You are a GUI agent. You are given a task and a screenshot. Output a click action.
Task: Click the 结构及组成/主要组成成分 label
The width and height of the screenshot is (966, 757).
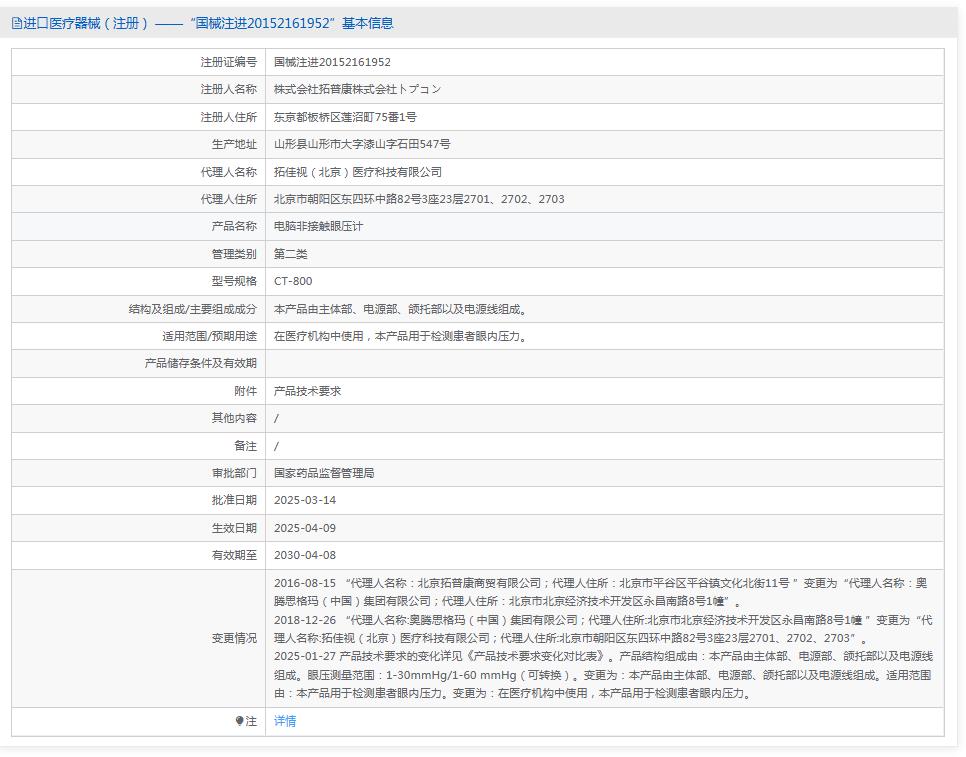pyautogui.click(x=192, y=309)
